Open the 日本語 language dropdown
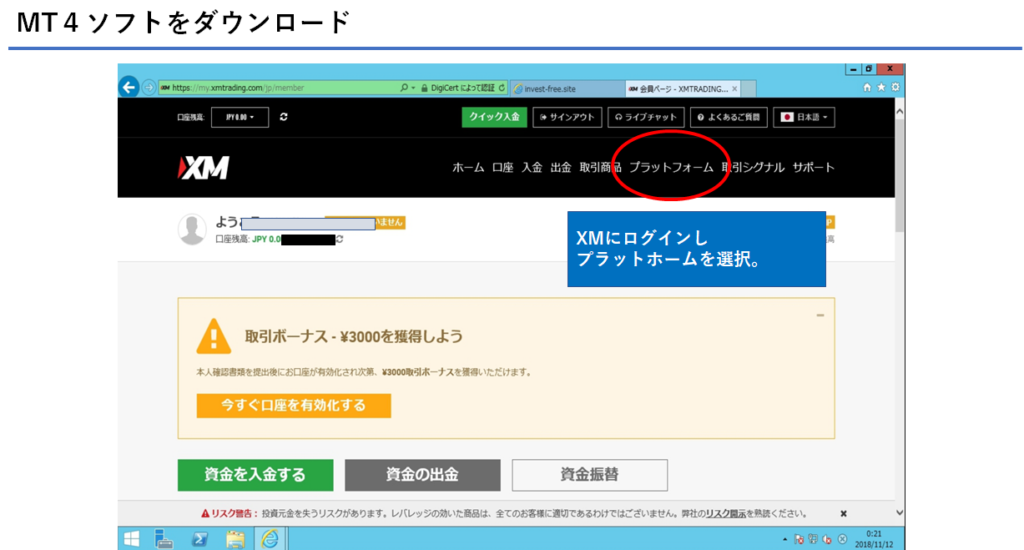The height and width of the screenshot is (550, 1024). coord(804,117)
